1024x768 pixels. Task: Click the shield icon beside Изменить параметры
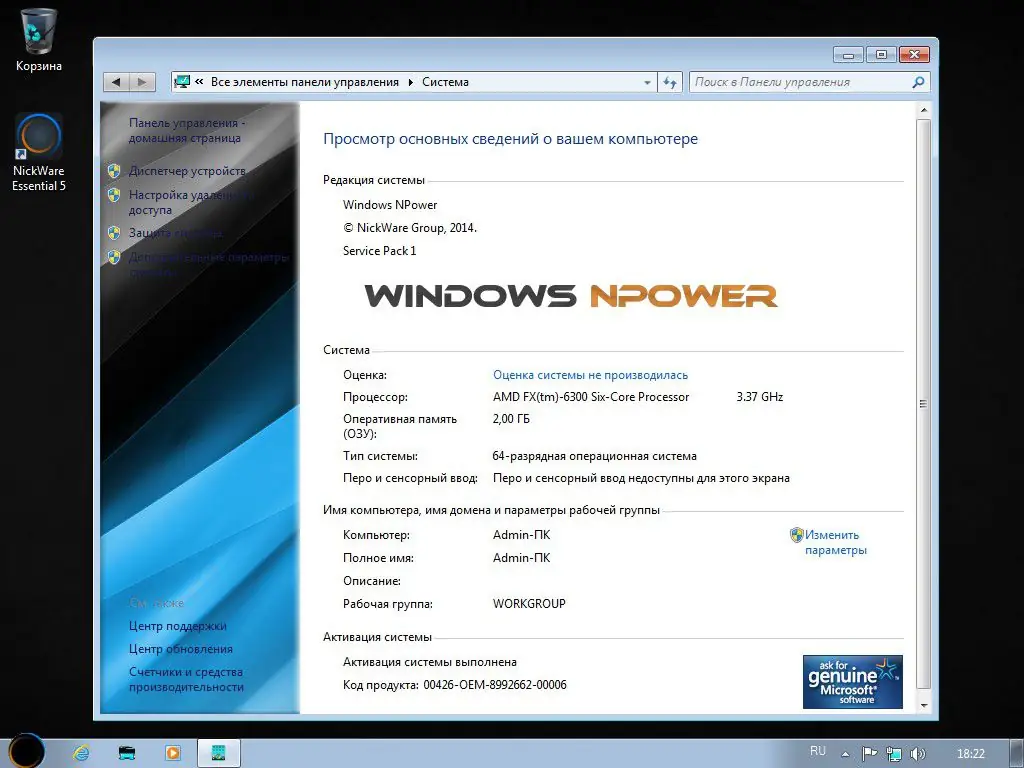796,535
